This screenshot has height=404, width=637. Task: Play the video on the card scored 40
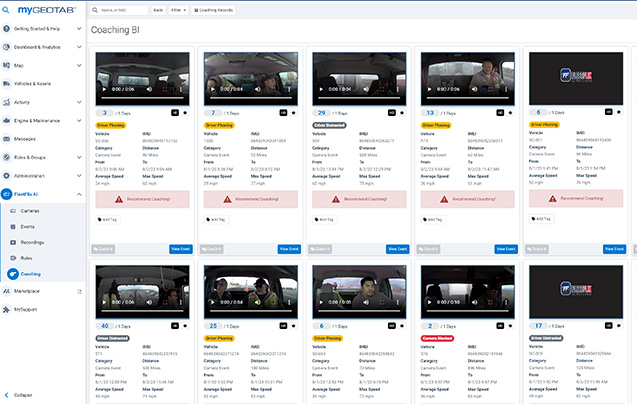click(104, 302)
